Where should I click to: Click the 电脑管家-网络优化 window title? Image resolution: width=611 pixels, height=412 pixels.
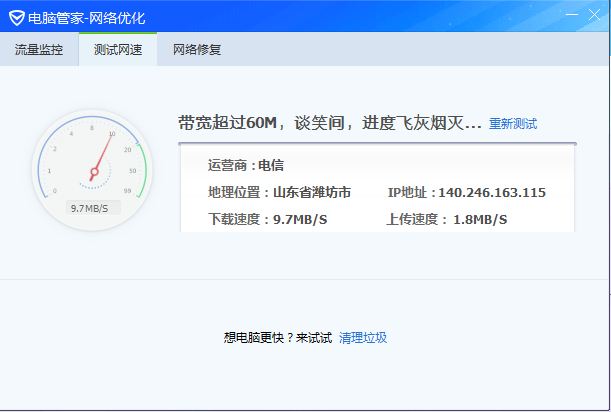(x=87, y=18)
